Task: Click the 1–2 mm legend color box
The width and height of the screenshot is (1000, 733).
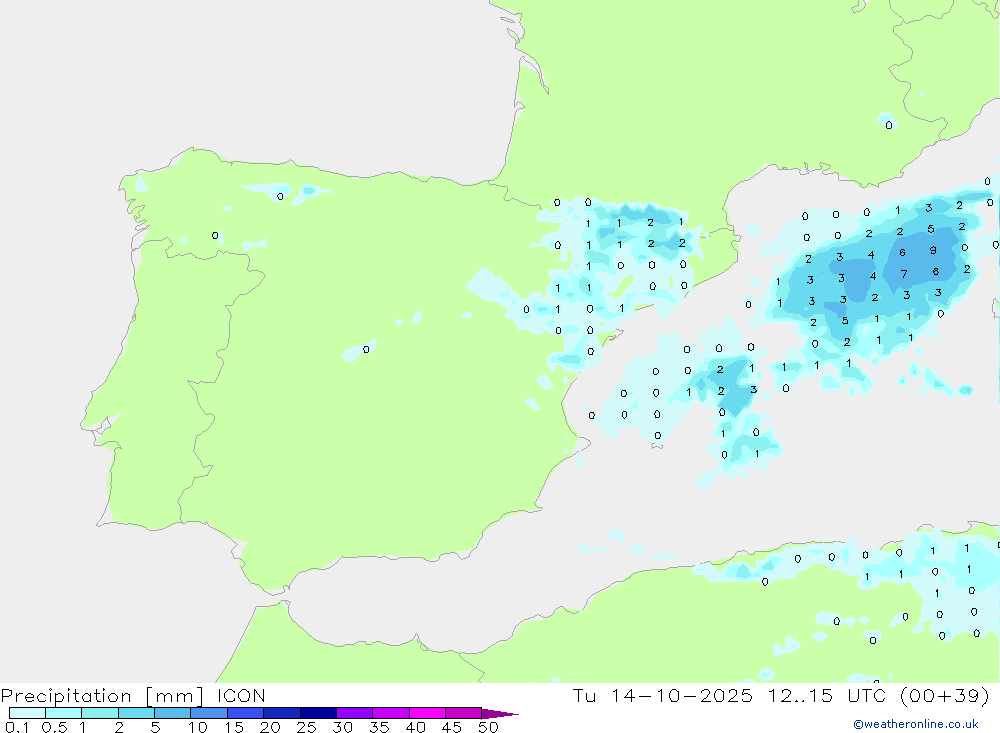Action: (x=100, y=713)
